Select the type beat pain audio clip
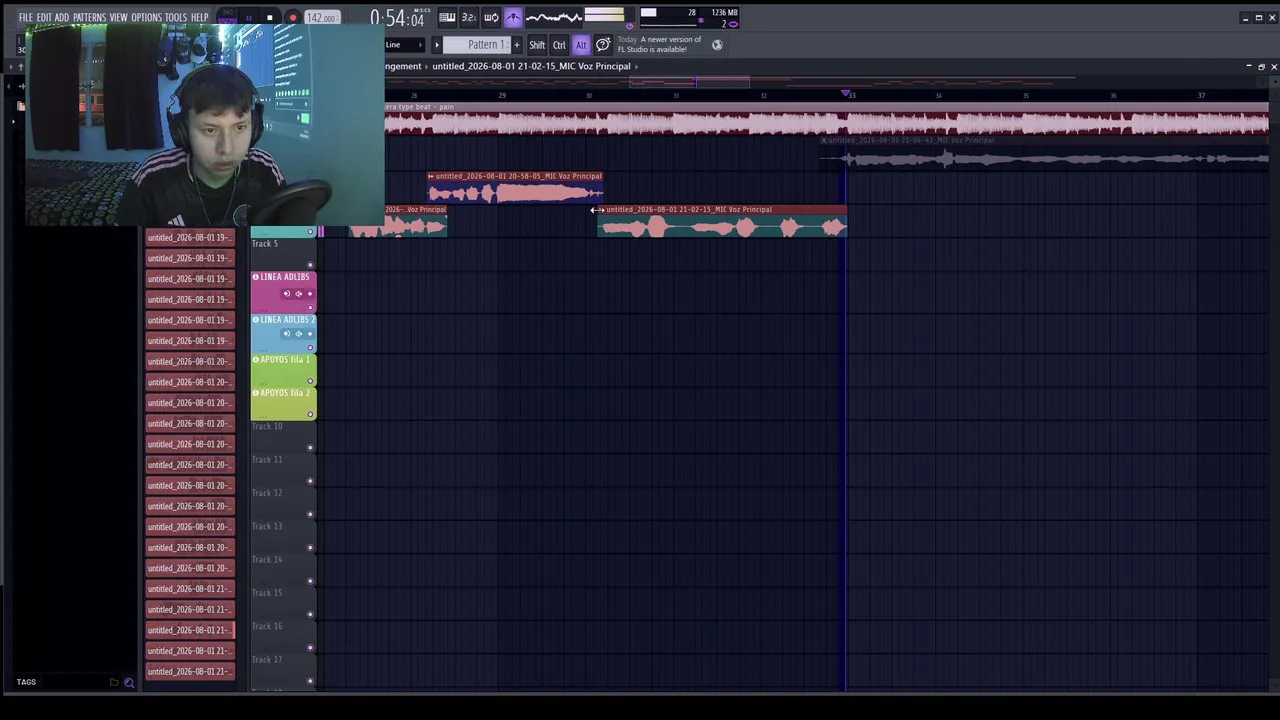The width and height of the screenshot is (1280, 720). pyautogui.click(x=827, y=119)
